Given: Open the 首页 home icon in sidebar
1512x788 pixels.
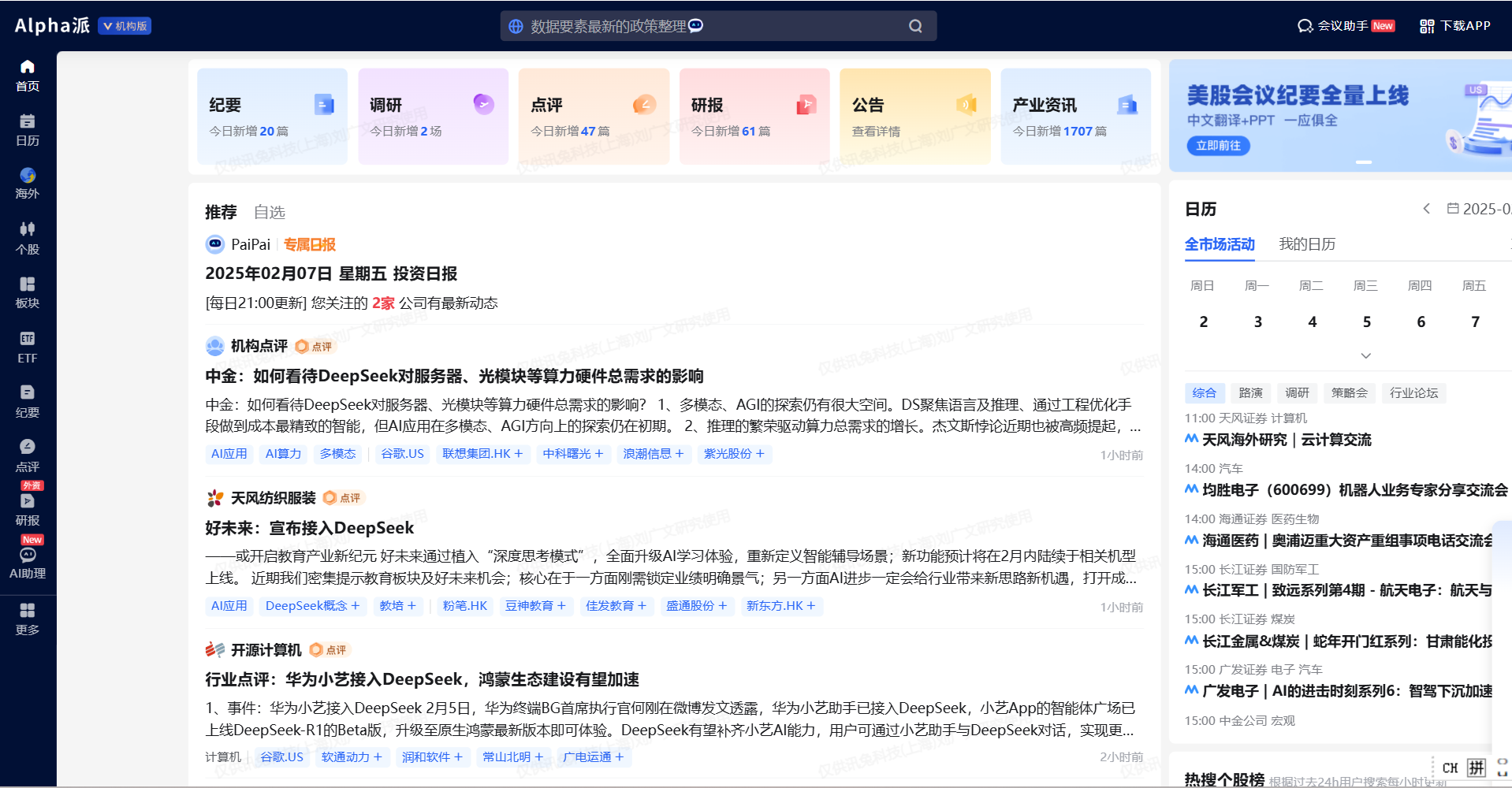Looking at the screenshot, I should pos(28,68).
